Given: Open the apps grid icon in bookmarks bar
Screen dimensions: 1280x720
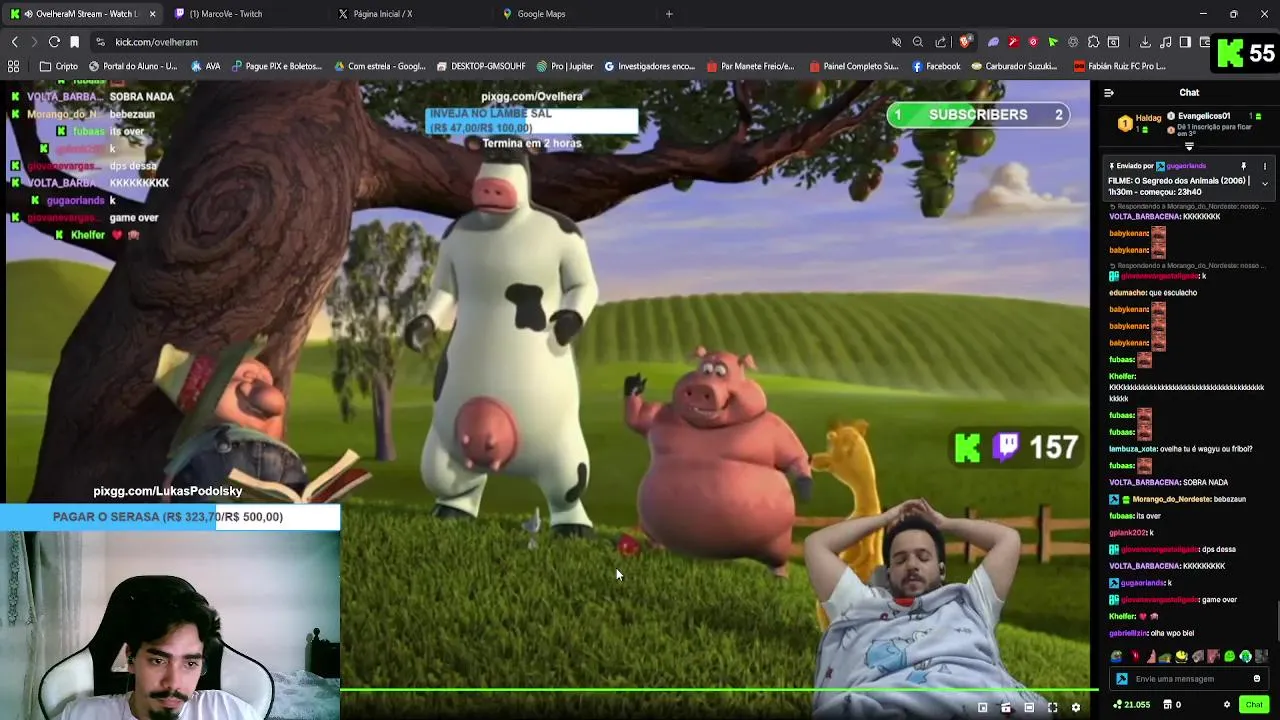Looking at the screenshot, I should point(13,66).
